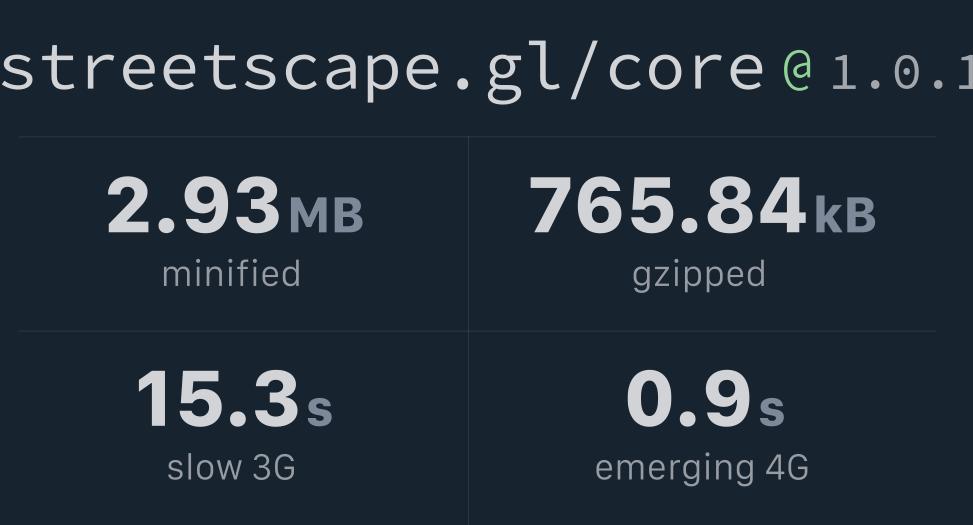The width and height of the screenshot is (973, 525).
Task: Click the MB unit label
Action: pos(326,216)
